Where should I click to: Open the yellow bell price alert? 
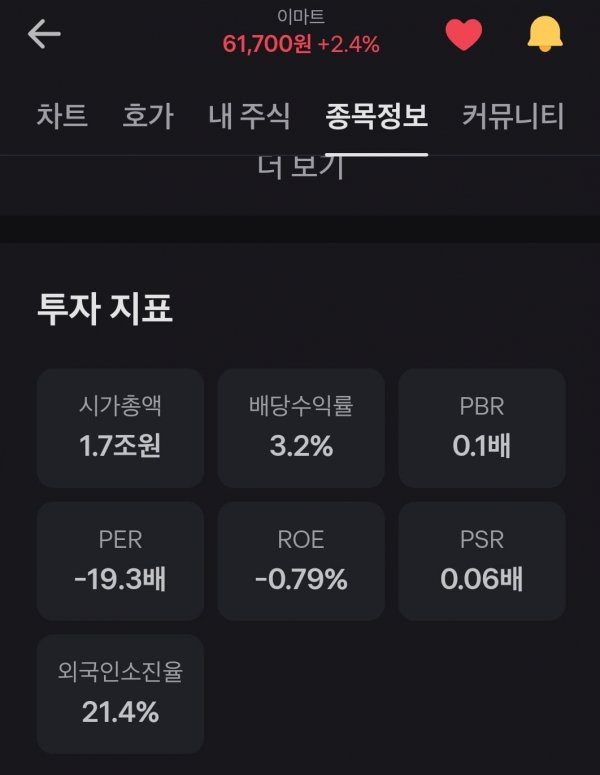(x=545, y=34)
